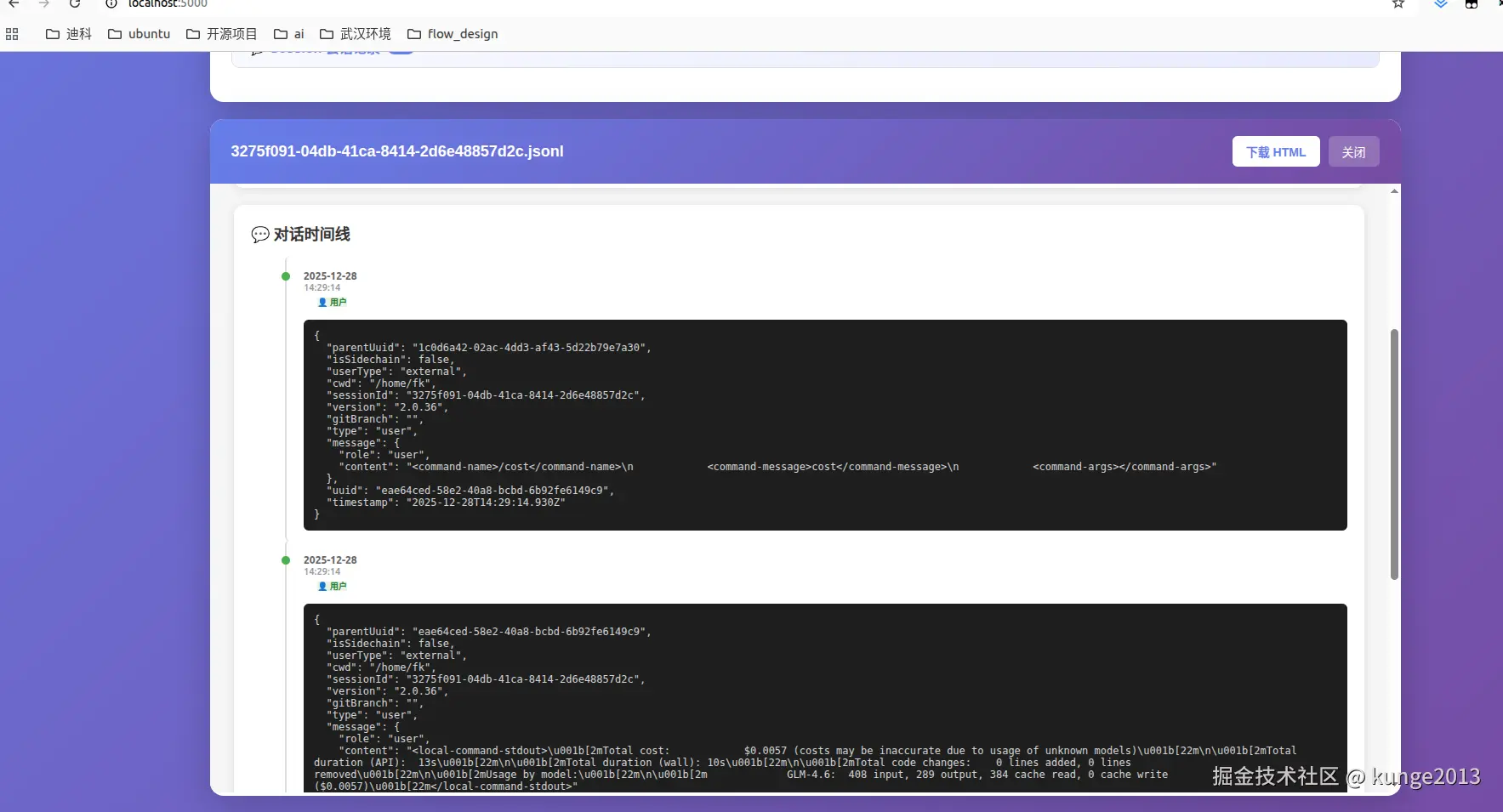
Task: Click the blue layers extension icon in toolbar
Action: pos(1441,3)
